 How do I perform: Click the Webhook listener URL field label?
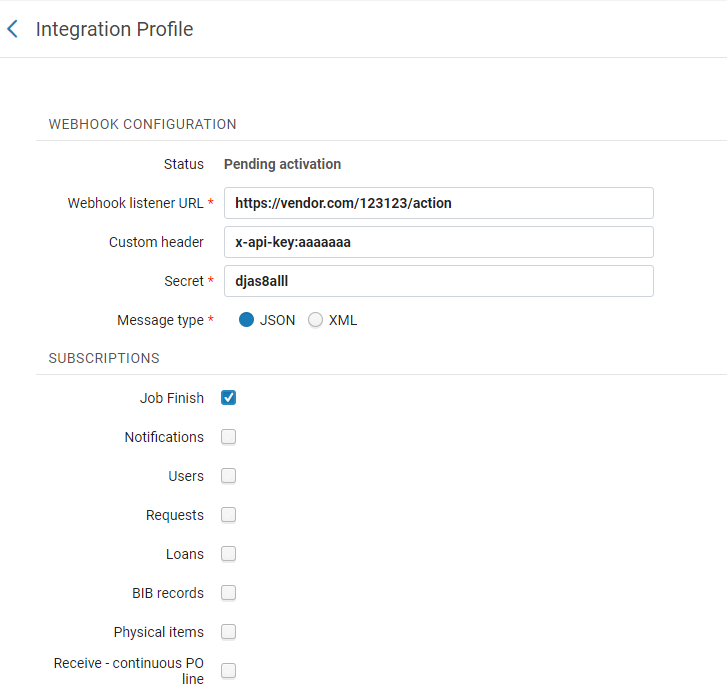(135, 203)
